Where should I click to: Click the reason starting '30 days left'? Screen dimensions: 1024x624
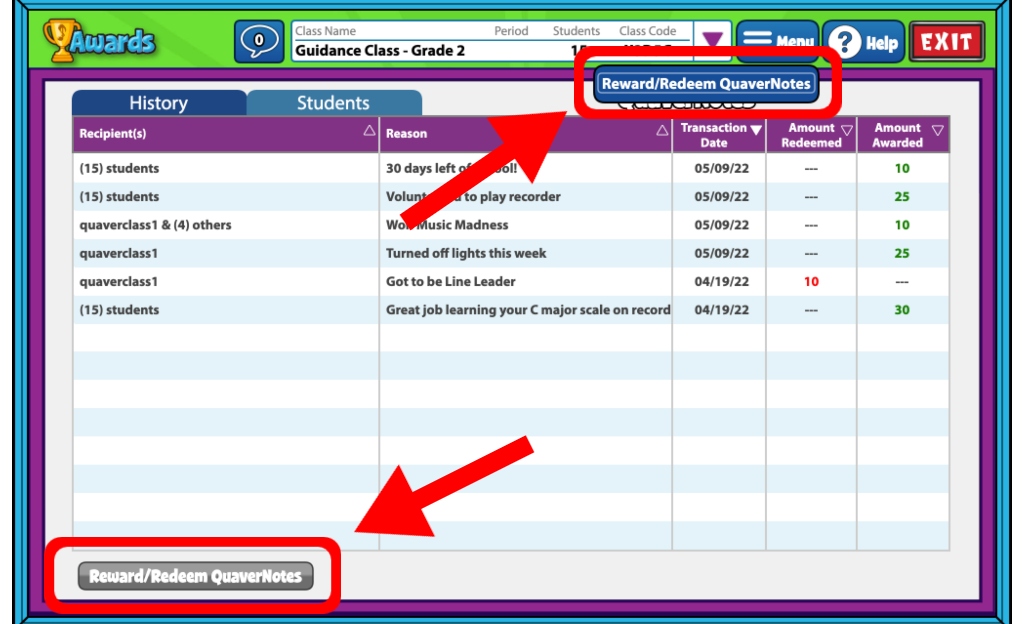pyautogui.click(x=451, y=168)
